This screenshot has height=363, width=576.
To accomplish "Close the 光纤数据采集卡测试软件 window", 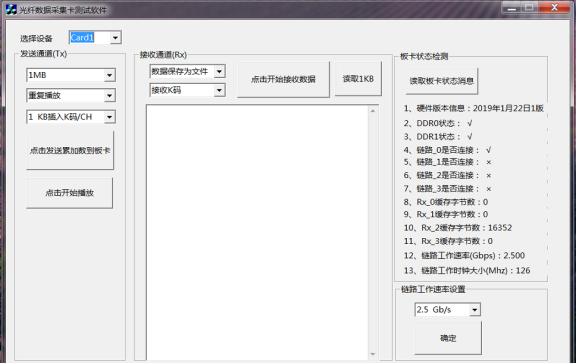I will 554,7.
